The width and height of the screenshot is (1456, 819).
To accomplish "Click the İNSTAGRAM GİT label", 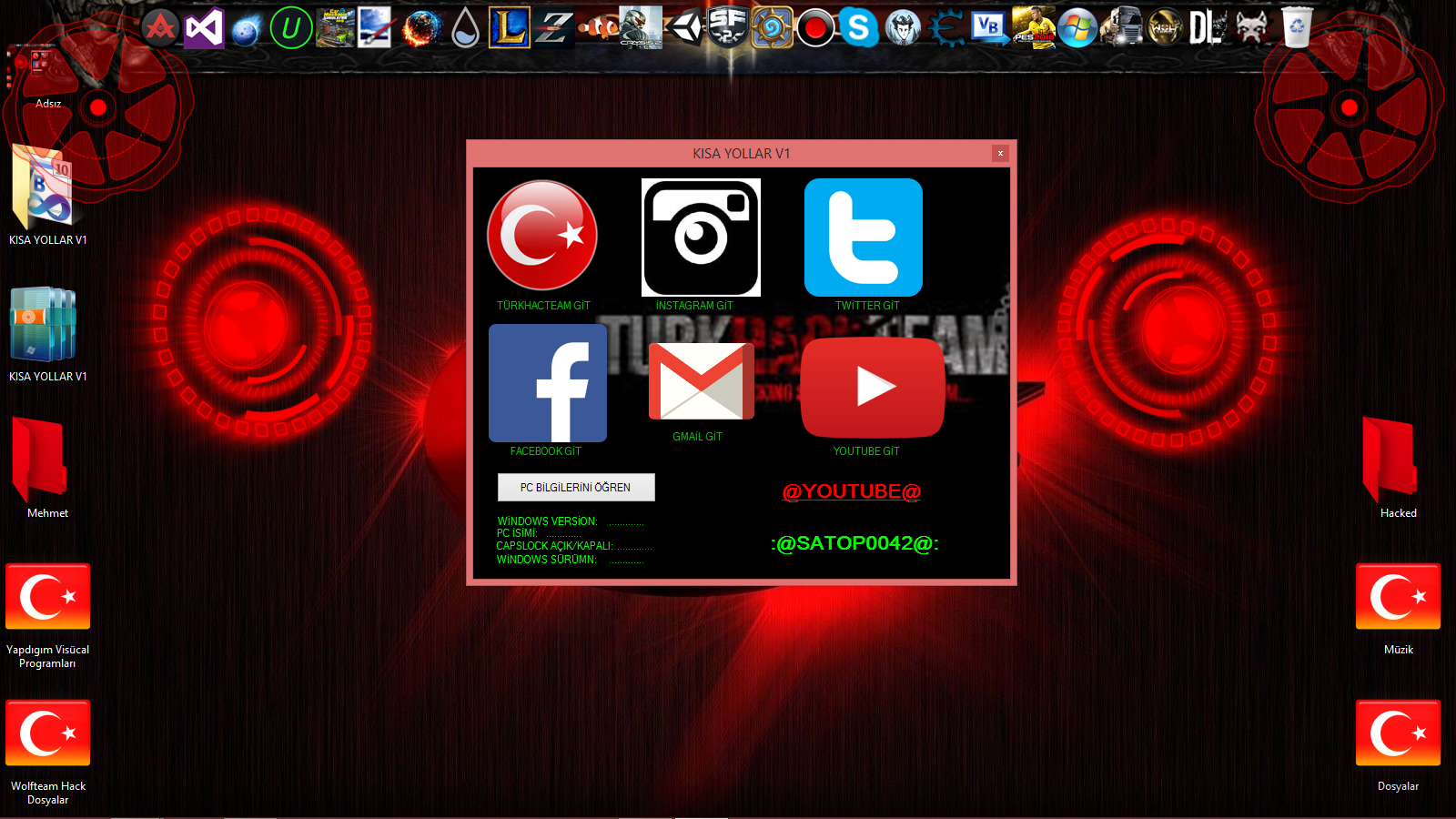I will click(694, 306).
